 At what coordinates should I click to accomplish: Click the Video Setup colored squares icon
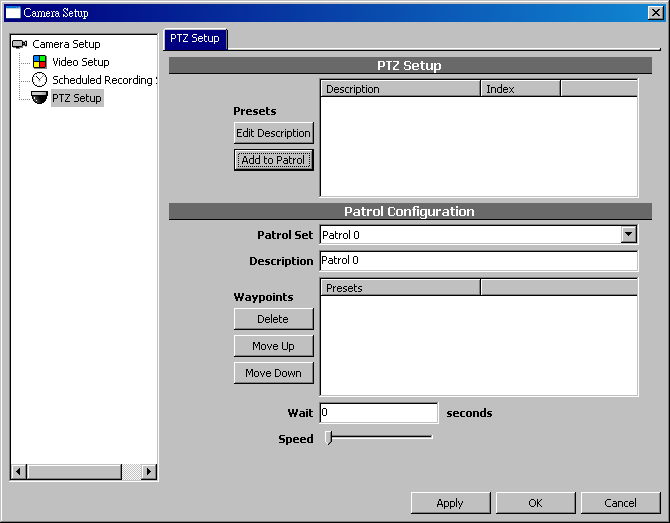coord(40,62)
